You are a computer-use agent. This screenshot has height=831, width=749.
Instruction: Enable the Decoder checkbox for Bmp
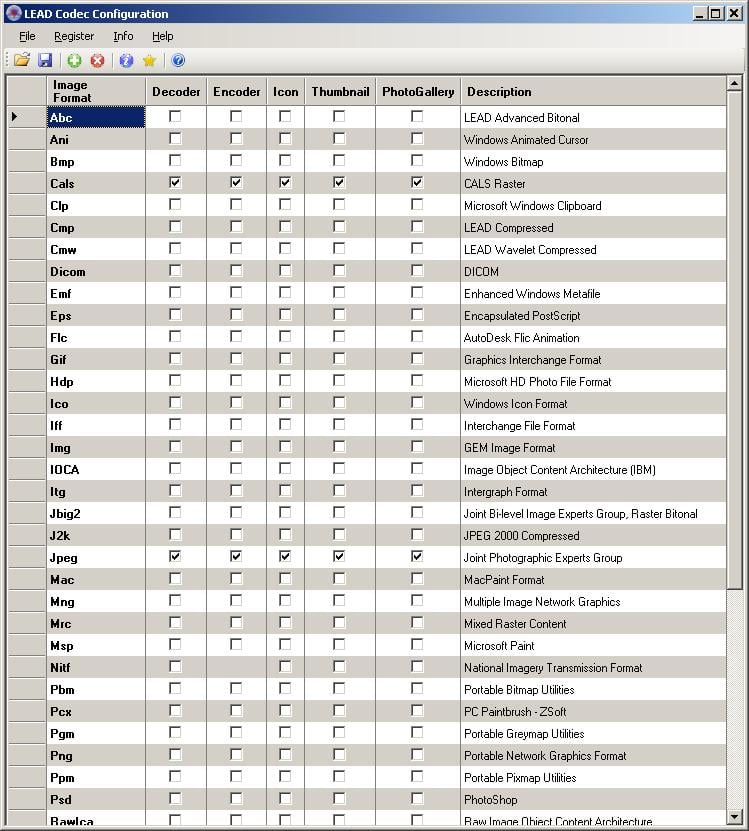click(x=175, y=161)
